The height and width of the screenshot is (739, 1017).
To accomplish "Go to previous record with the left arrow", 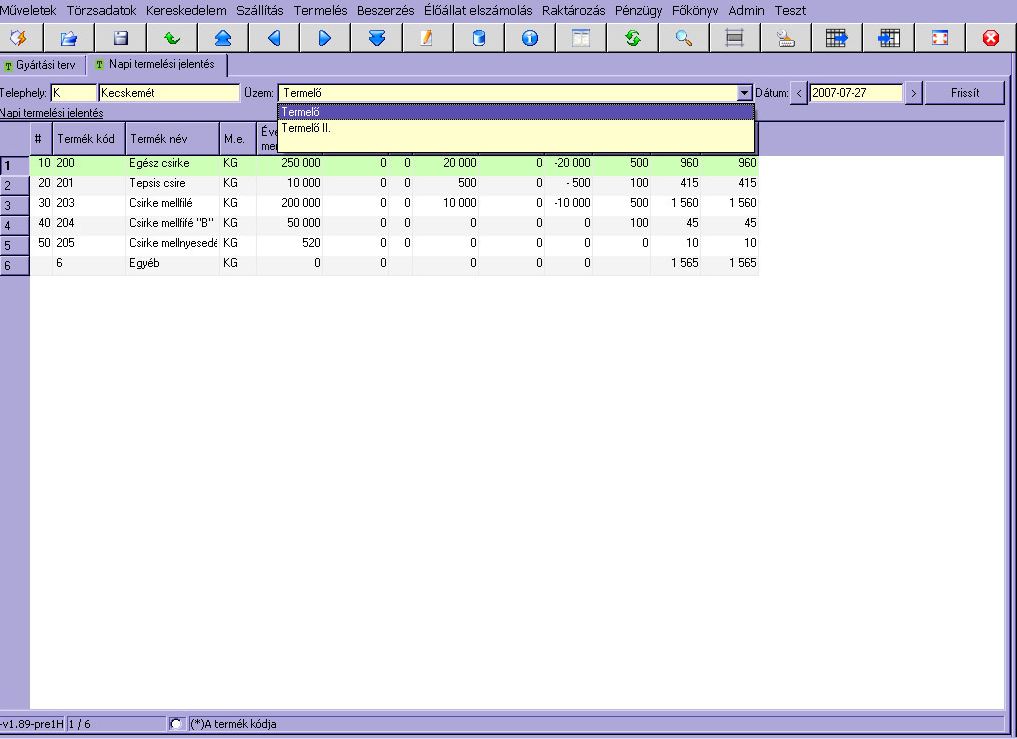I will click(x=273, y=38).
